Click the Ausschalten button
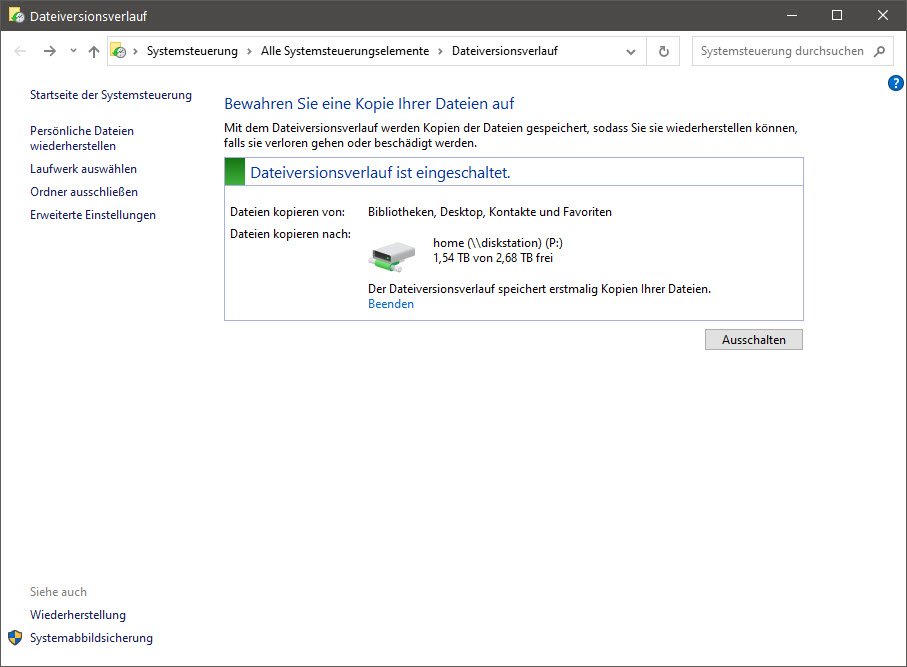Screen dimensions: 907x667 (x=754, y=340)
